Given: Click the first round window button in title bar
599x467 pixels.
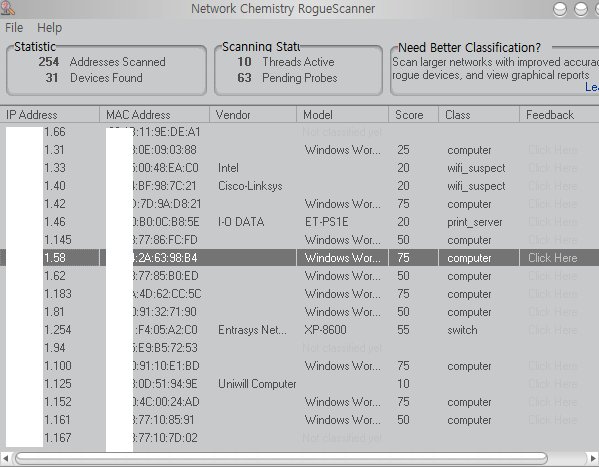Looking at the screenshot, I should coord(560,9).
